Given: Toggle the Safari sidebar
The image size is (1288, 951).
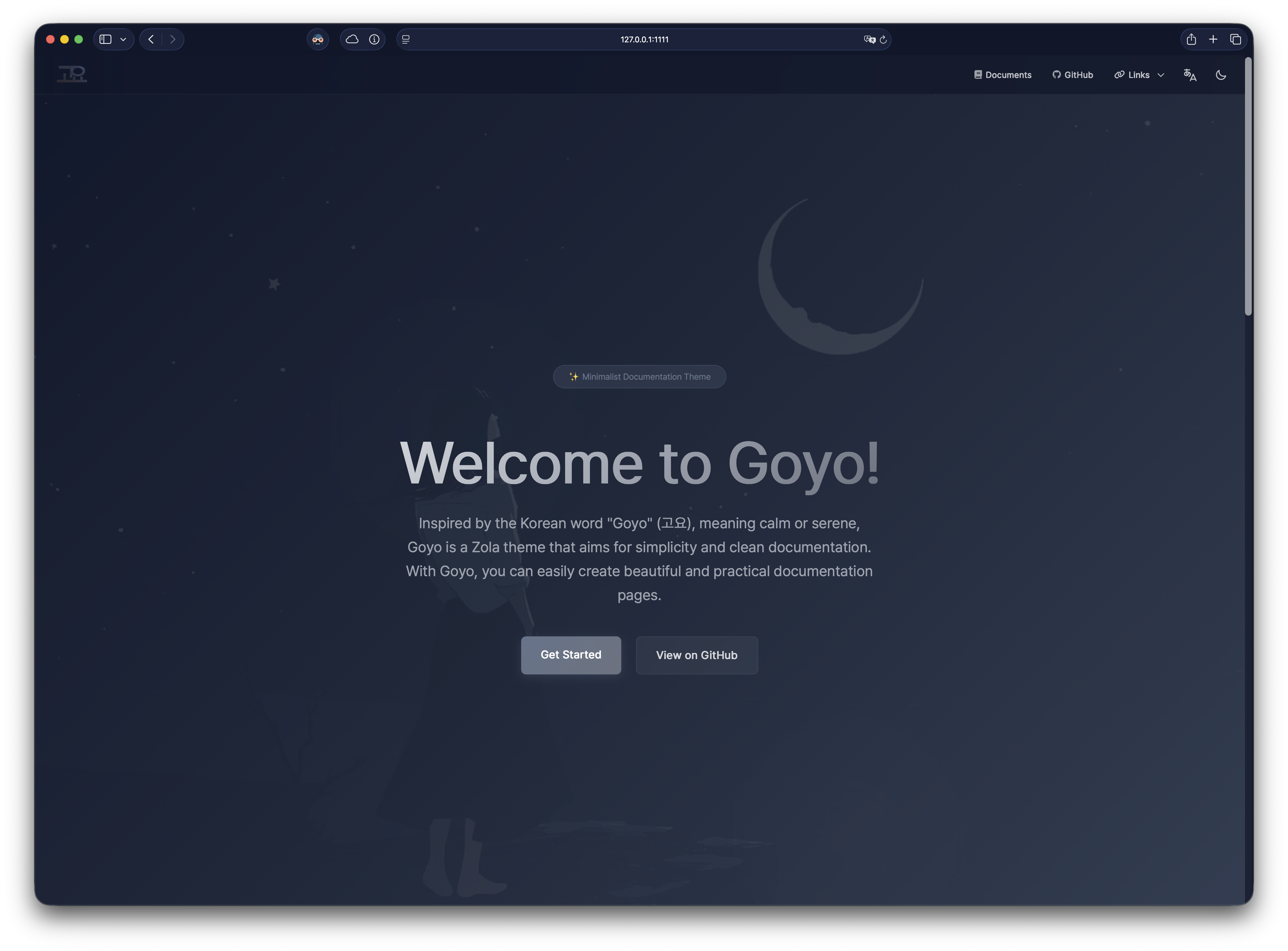Looking at the screenshot, I should [x=105, y=39].
